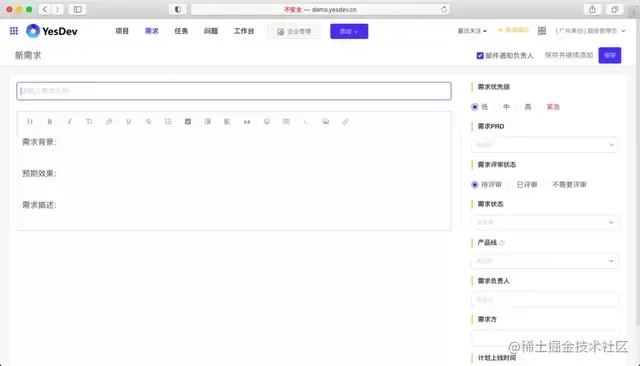Screen dimensions: 640x366
Task: Click the YesDev logo
Action: pyautogui.click(x=52, y=31)
